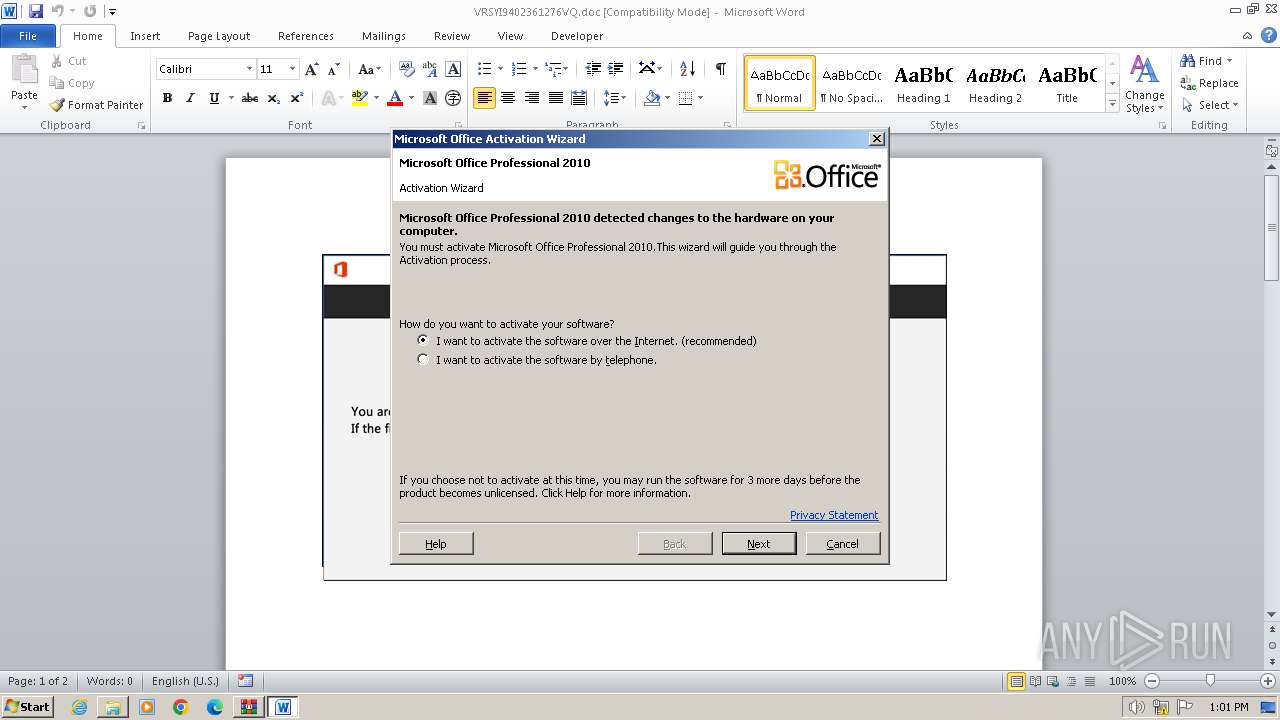Open the Font size dropdown showing 11
This screenshot has width=1280, height=720.
coord(292,69)
